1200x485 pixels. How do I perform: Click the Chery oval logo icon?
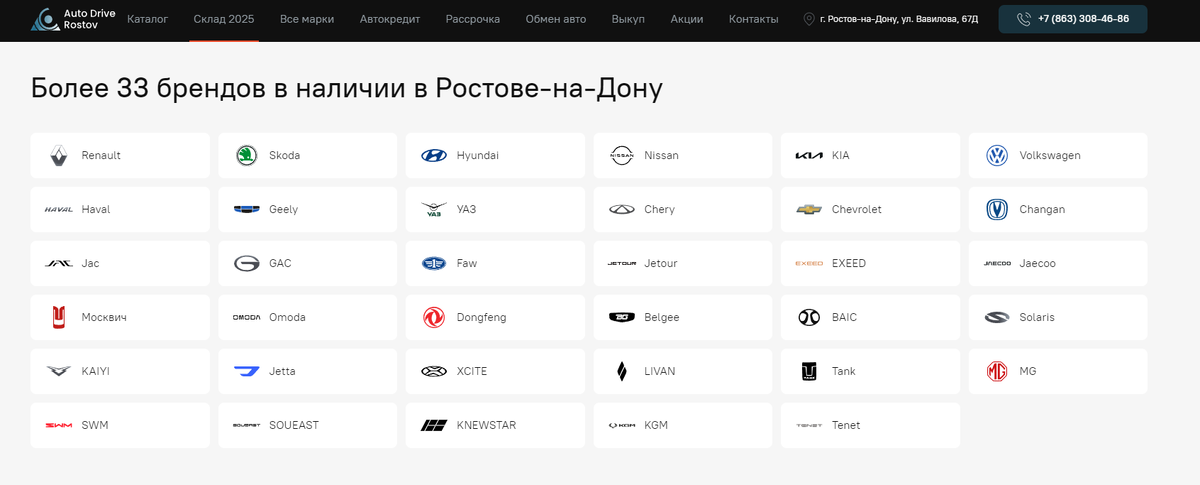pos(621,210)
